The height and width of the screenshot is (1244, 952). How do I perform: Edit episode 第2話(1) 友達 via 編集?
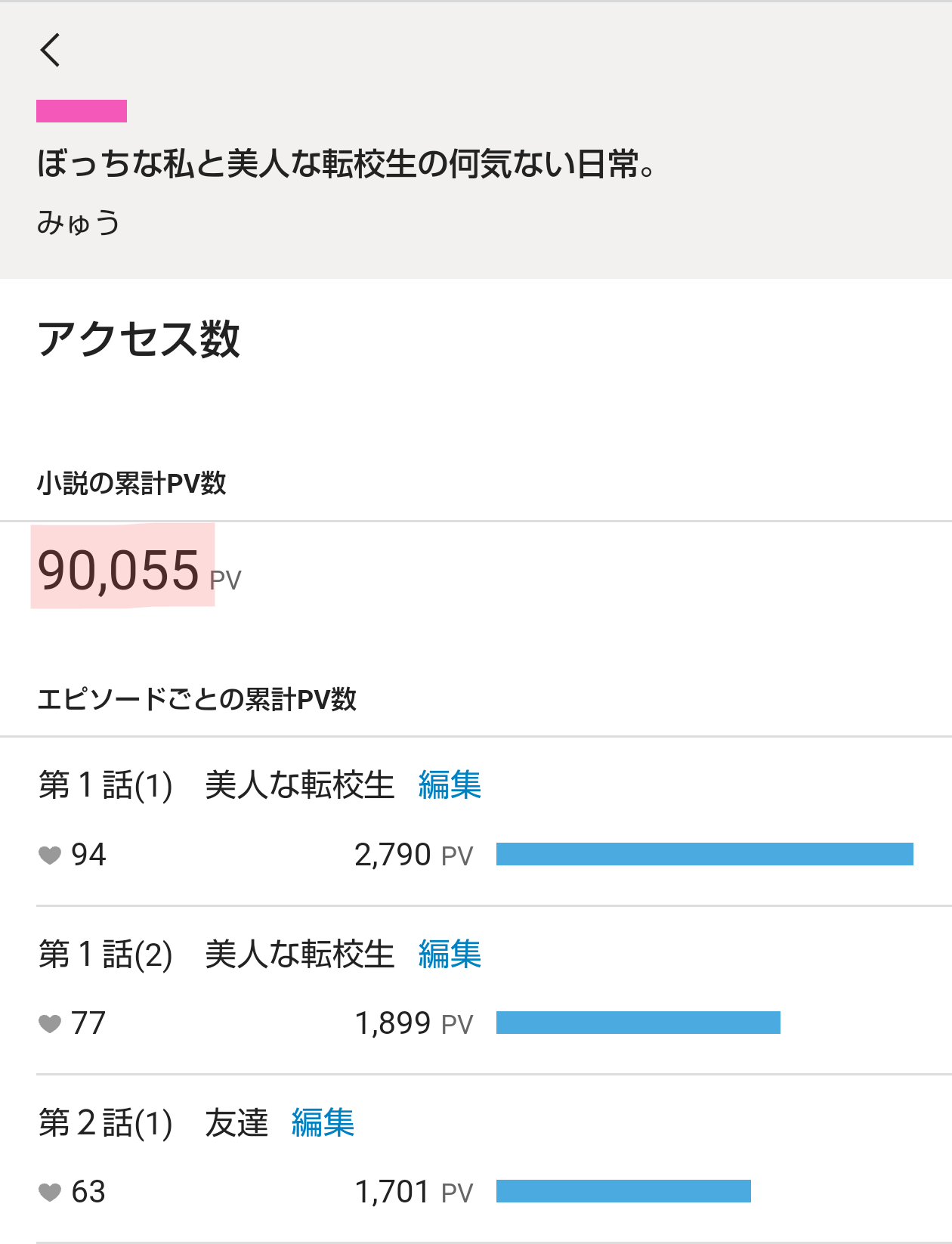(323, 1122)
